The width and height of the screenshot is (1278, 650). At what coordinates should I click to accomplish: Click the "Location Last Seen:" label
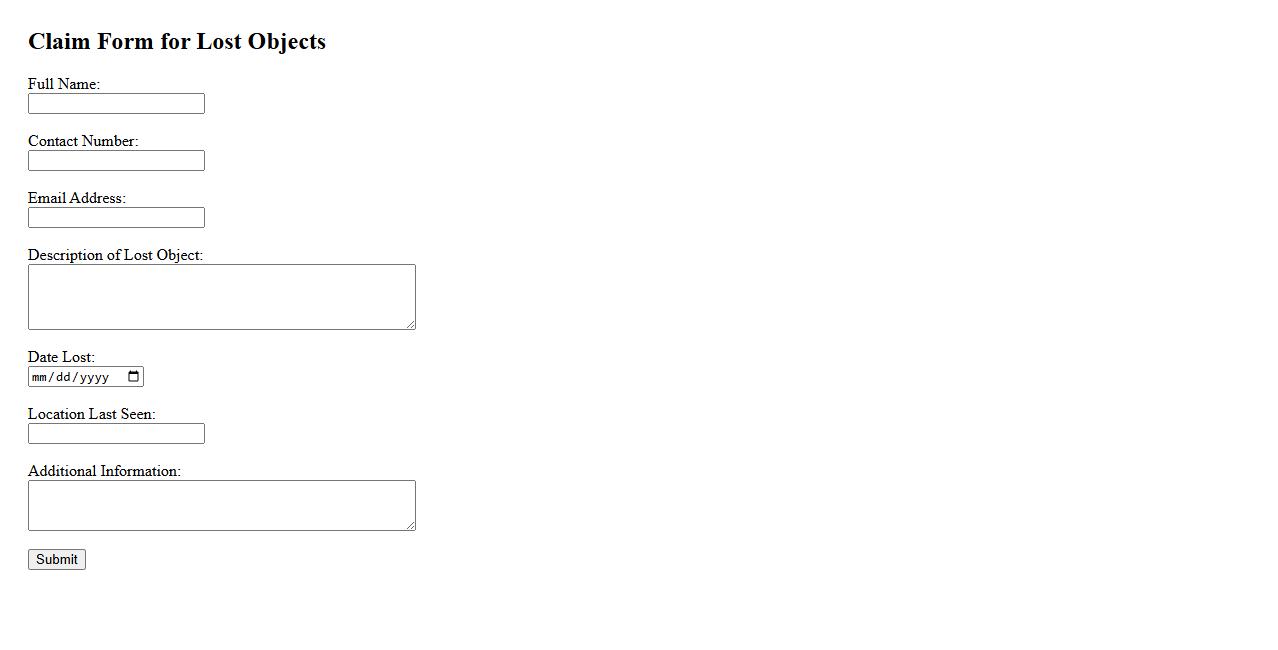pos(92,414)
